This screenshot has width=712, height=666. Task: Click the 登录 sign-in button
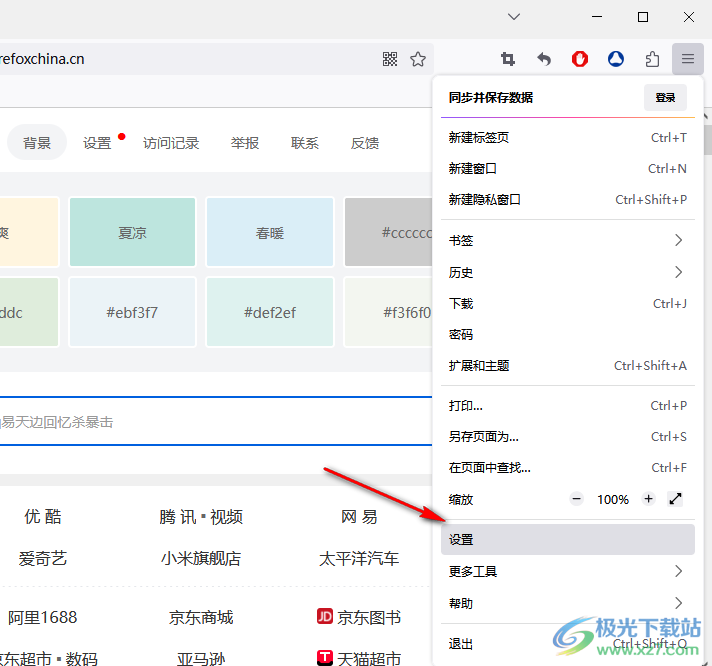(665, 98)
